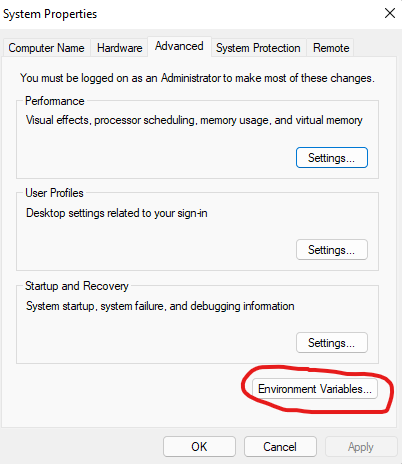Click the User Profiles group label
This screenshot has width=402, height=464.
click(54, 193)
